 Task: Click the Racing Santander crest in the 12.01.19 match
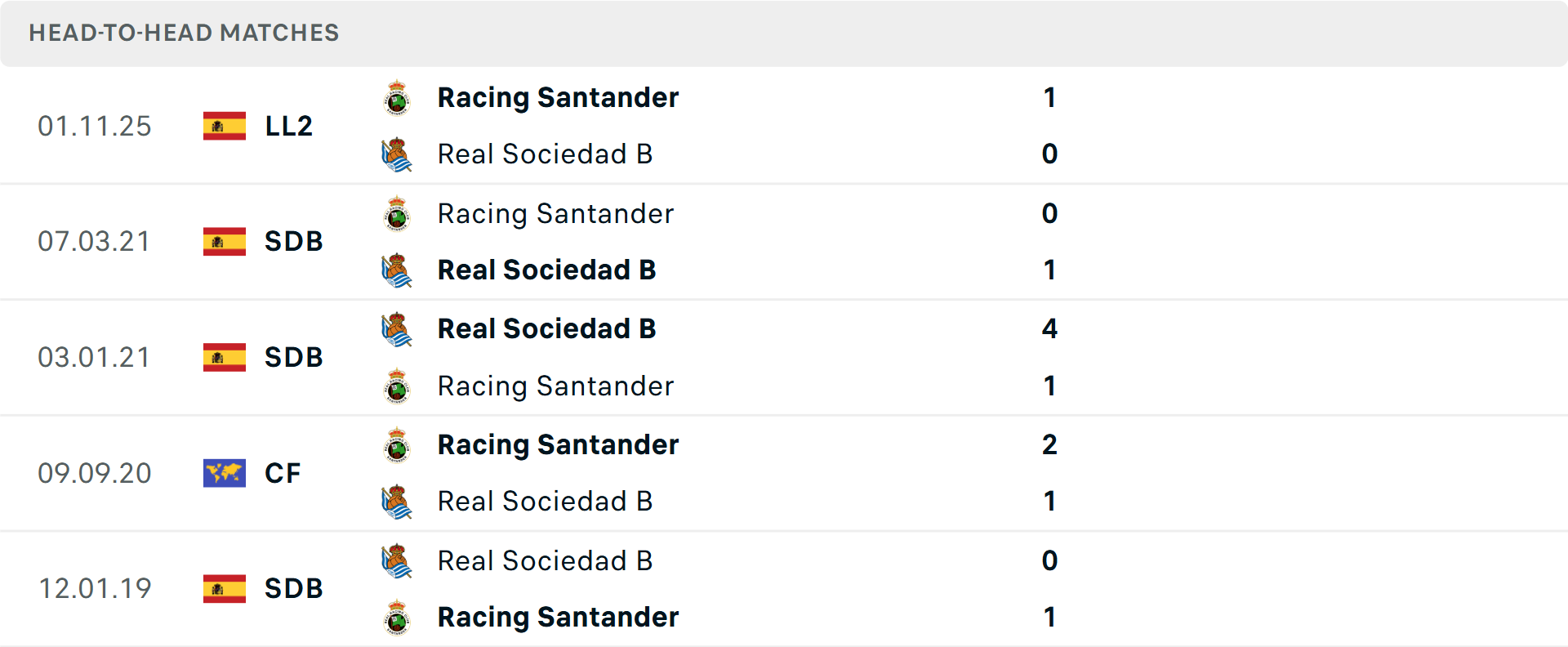(x=398, y=618)
